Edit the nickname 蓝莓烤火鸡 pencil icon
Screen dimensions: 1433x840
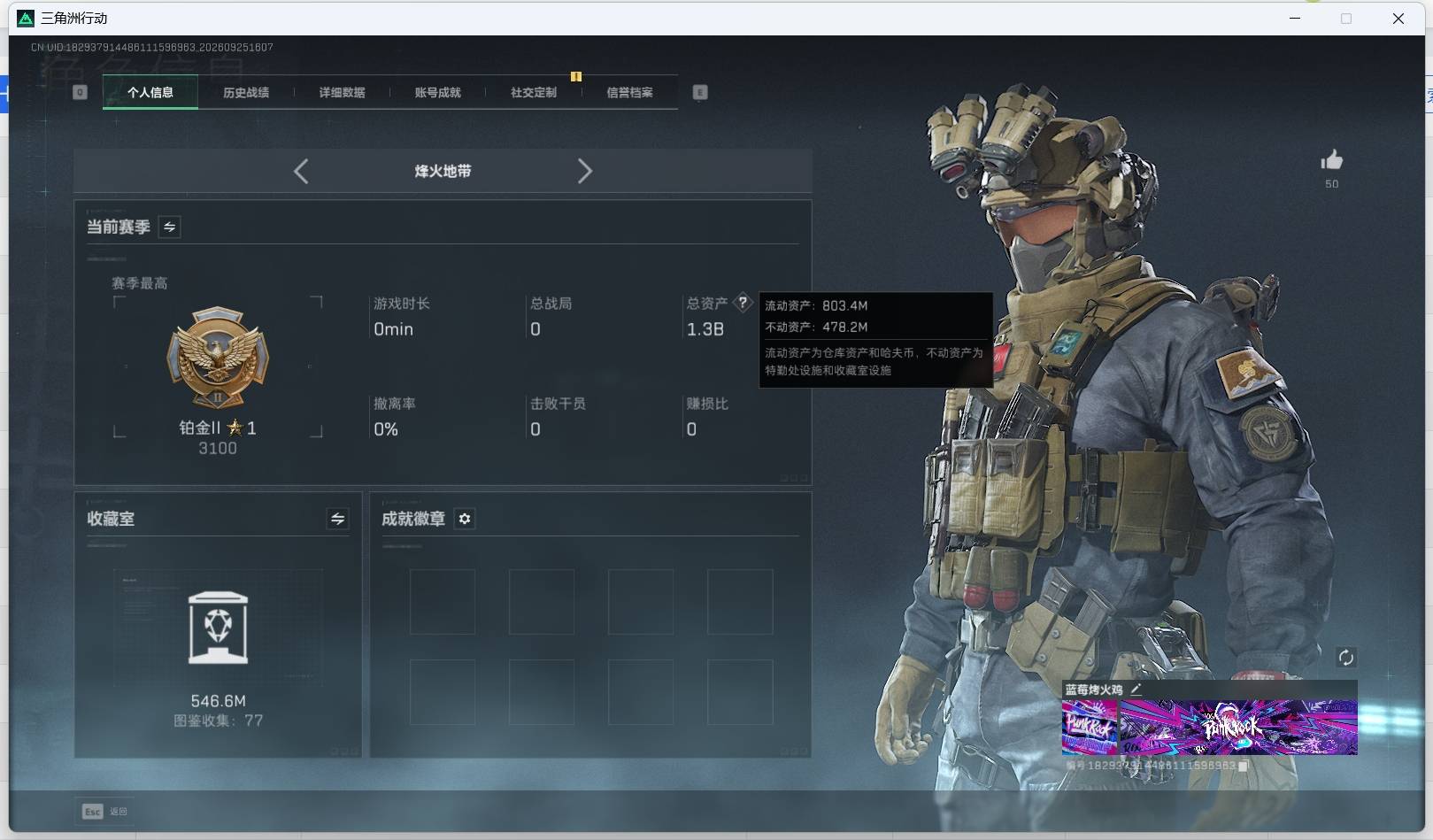[x=1136, y=689]
